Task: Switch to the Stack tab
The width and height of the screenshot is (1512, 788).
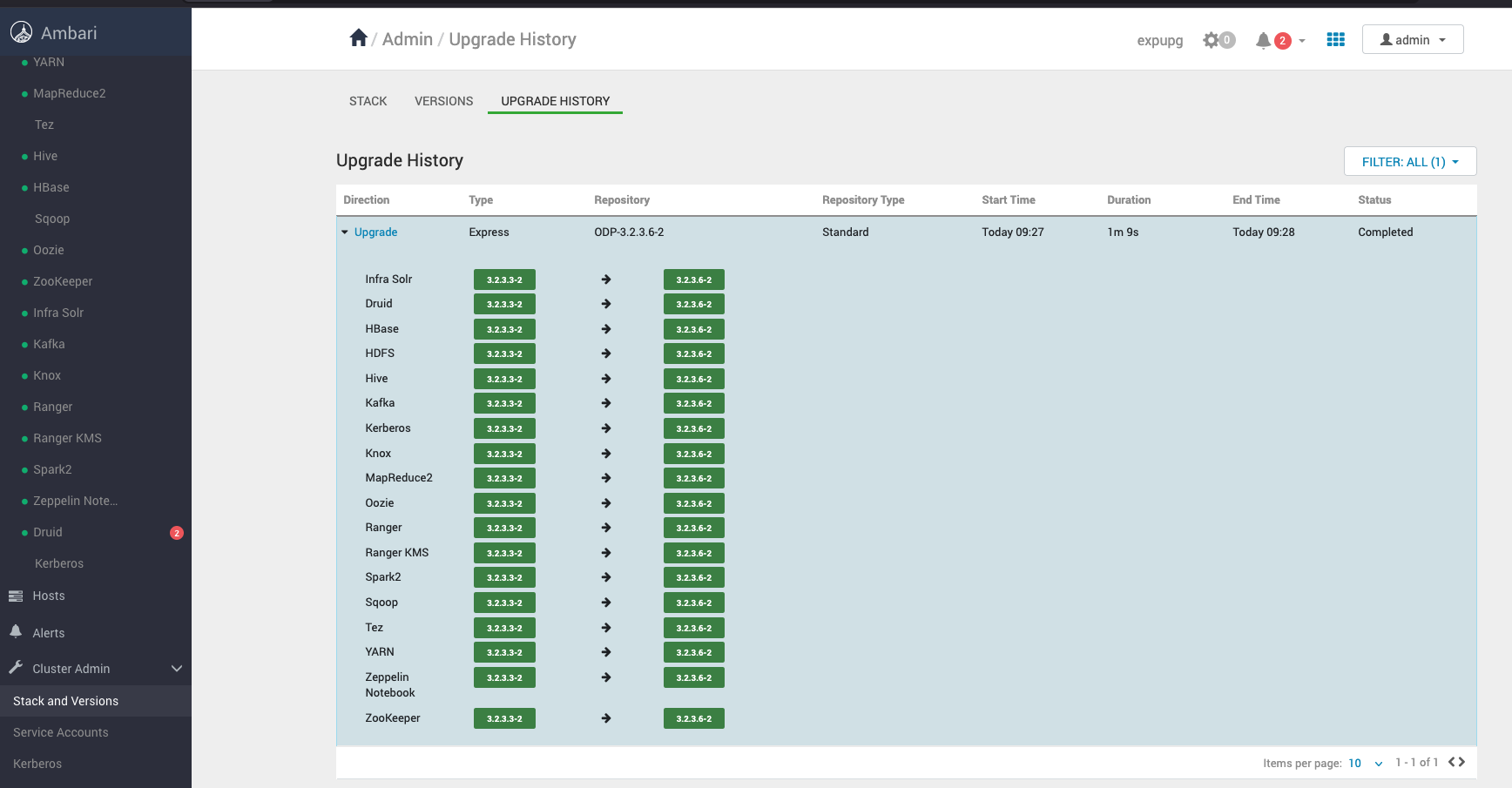Action: (368, 101)
